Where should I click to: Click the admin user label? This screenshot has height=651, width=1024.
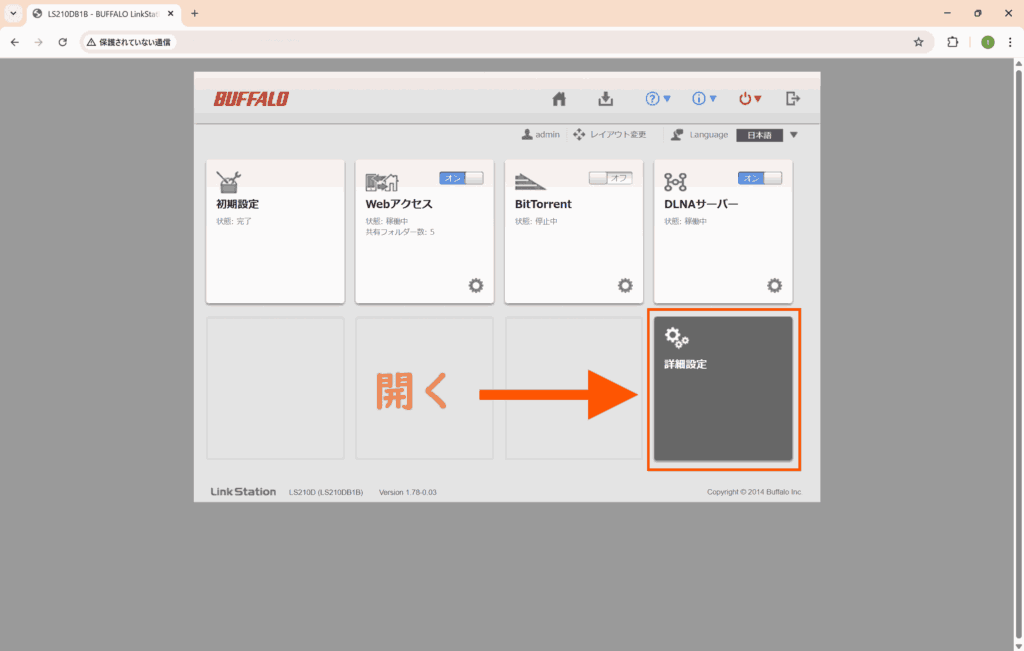[x=541, y=135]
